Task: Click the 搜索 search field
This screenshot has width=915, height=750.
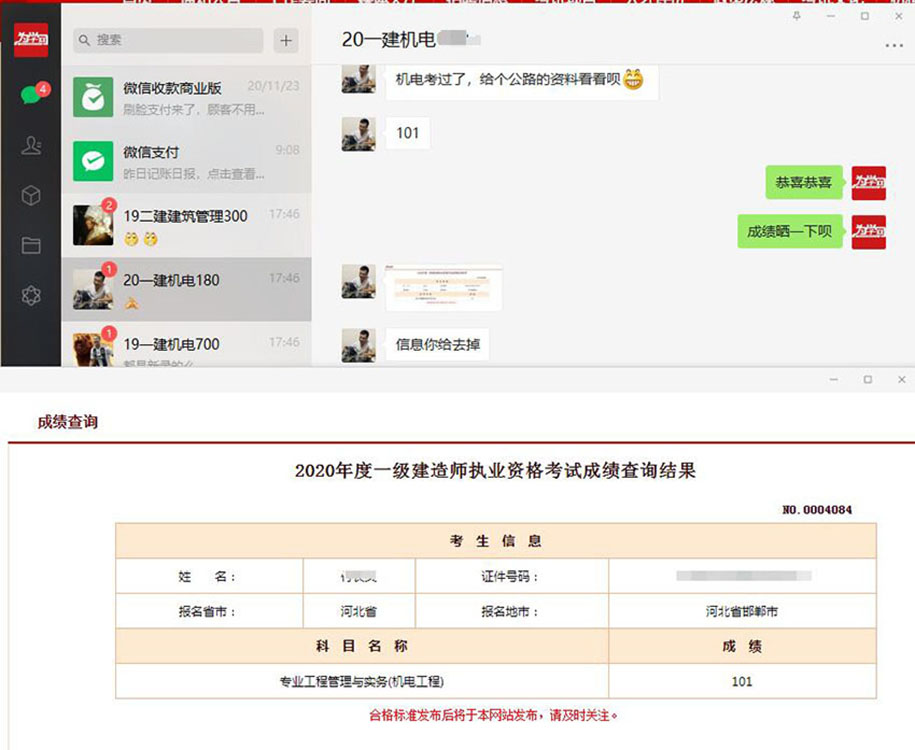Action: (168, 40)
